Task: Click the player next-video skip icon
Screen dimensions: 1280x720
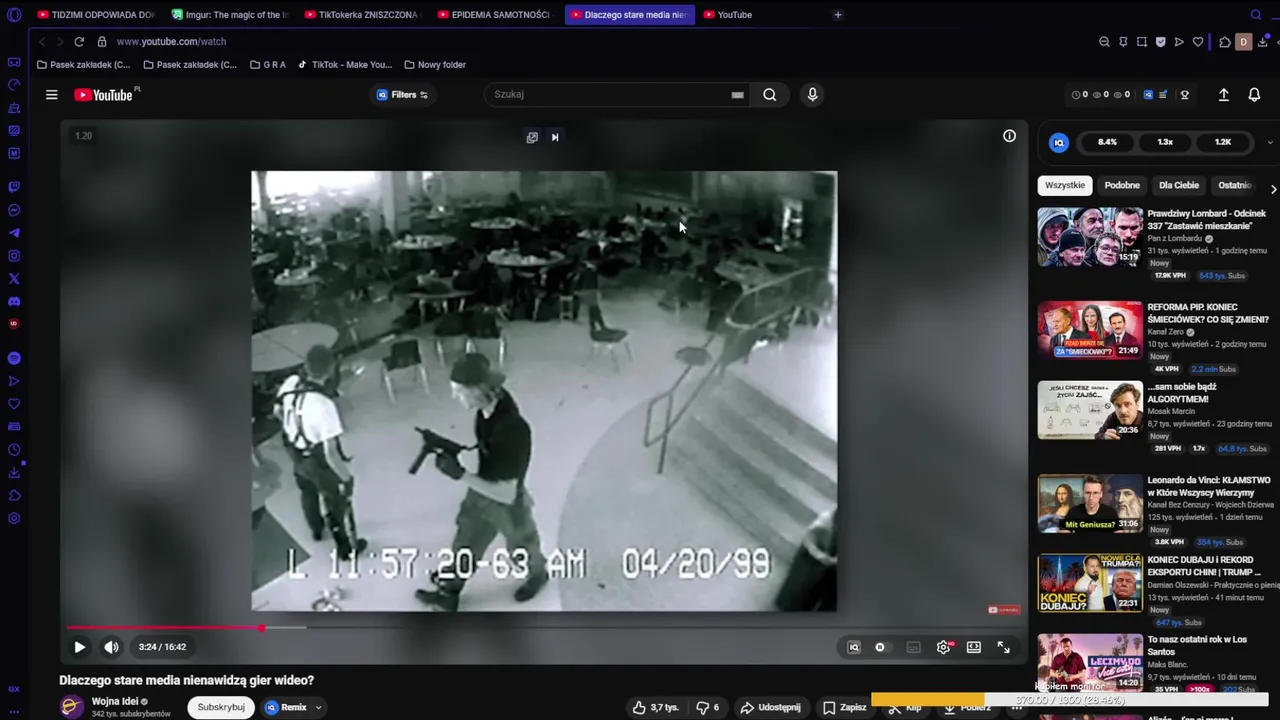Action: 555,137
